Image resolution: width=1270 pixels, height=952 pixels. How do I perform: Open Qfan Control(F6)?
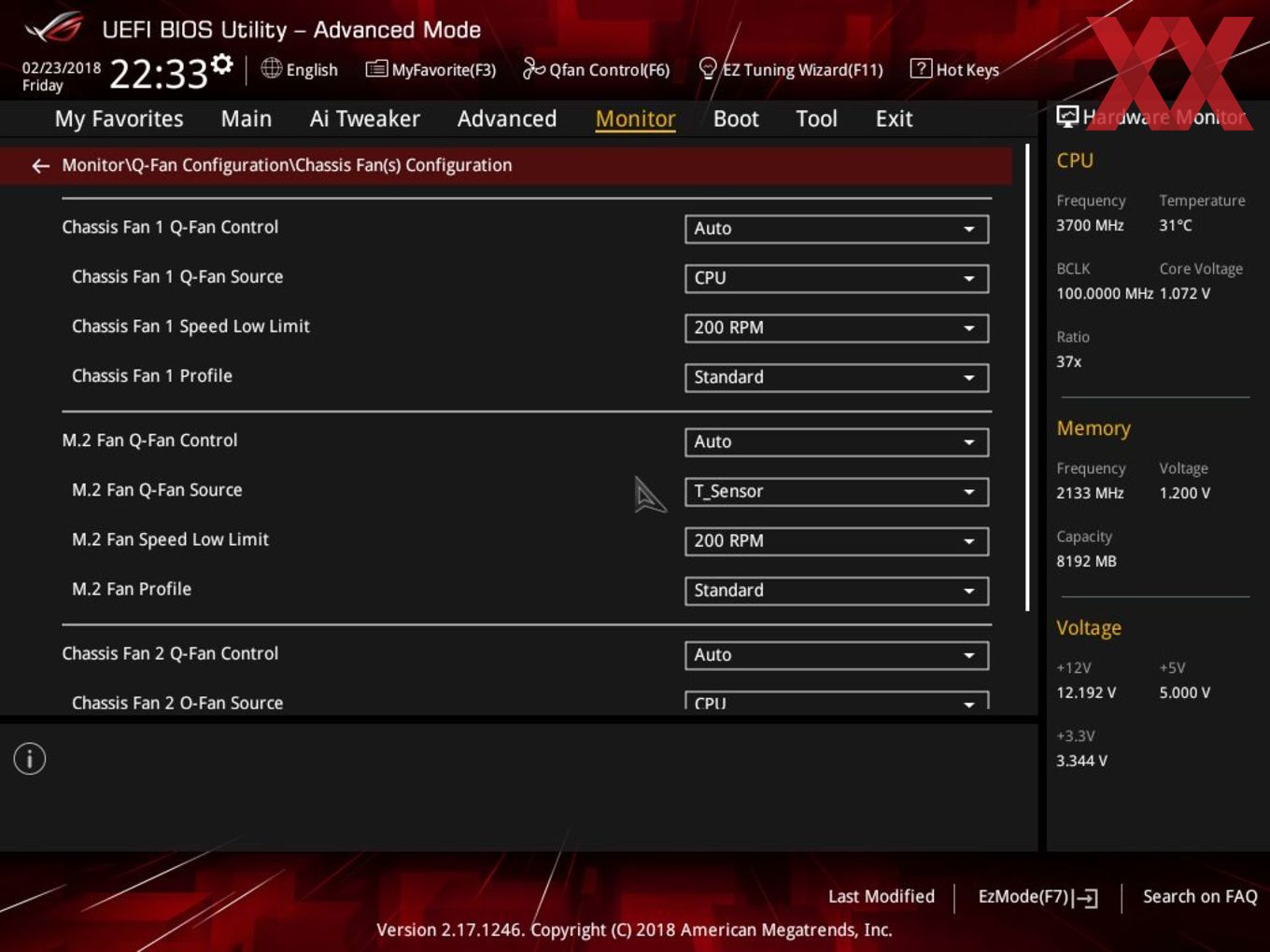(x=596, y=69)
